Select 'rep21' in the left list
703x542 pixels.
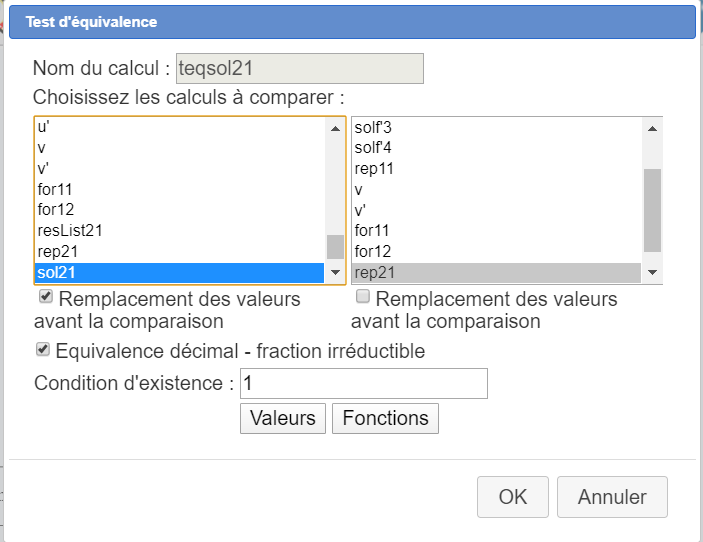pos(58,251)
